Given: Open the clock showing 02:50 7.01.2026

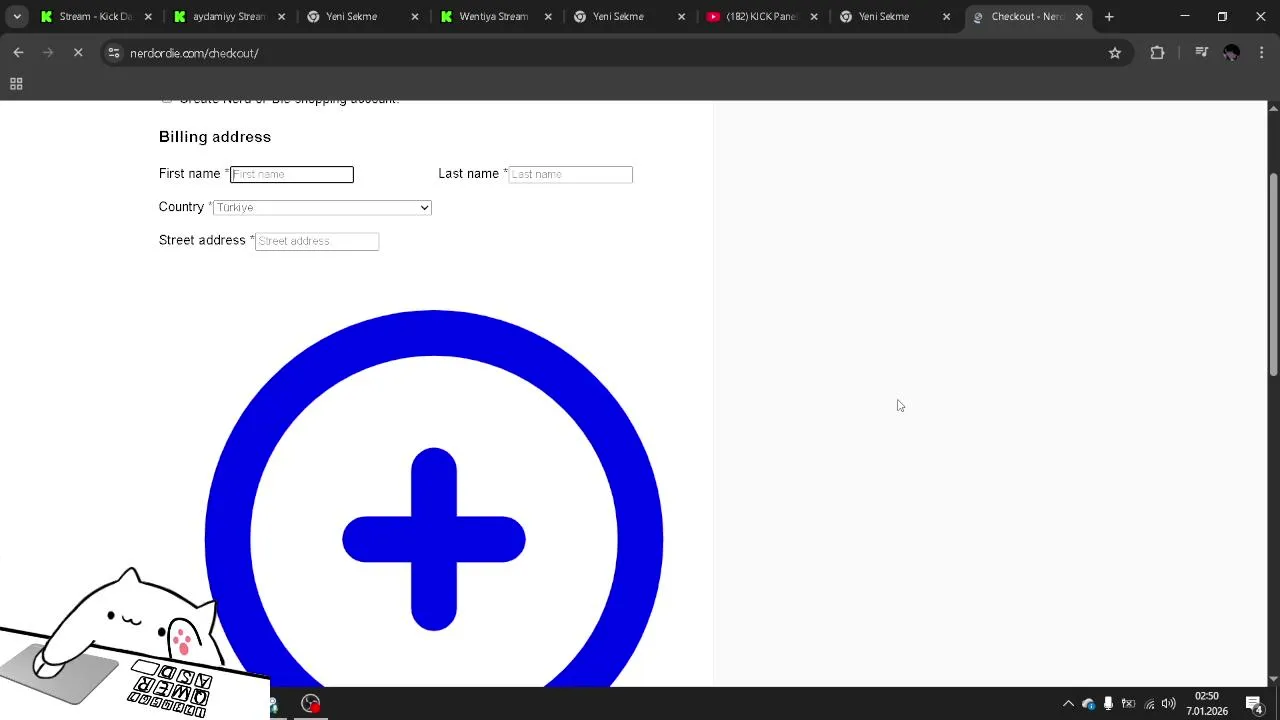Looking at the screenshot, I should point(1207,704).
